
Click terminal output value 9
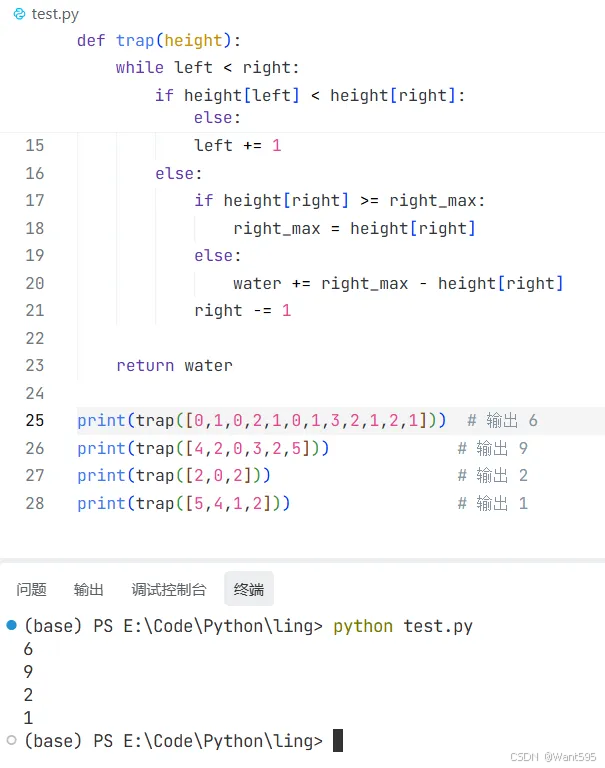(x=28, y=672)
